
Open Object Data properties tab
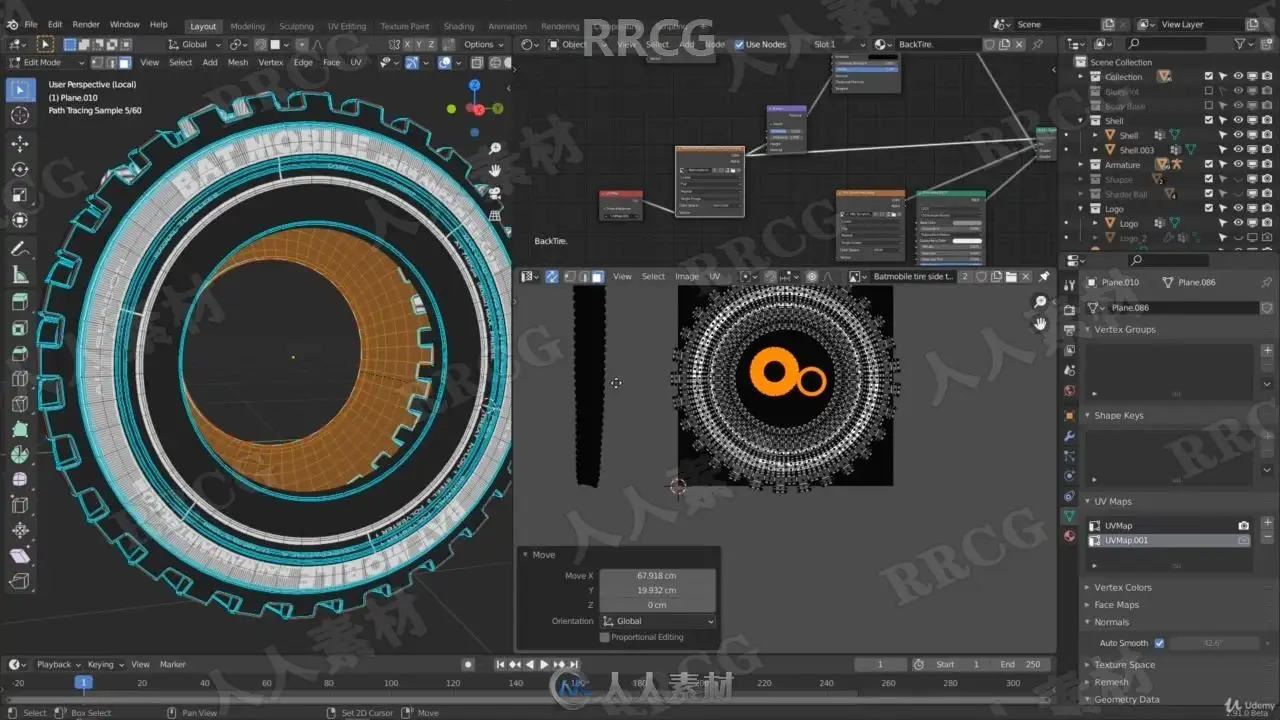pyautogui.click(x=1069, y=516)
